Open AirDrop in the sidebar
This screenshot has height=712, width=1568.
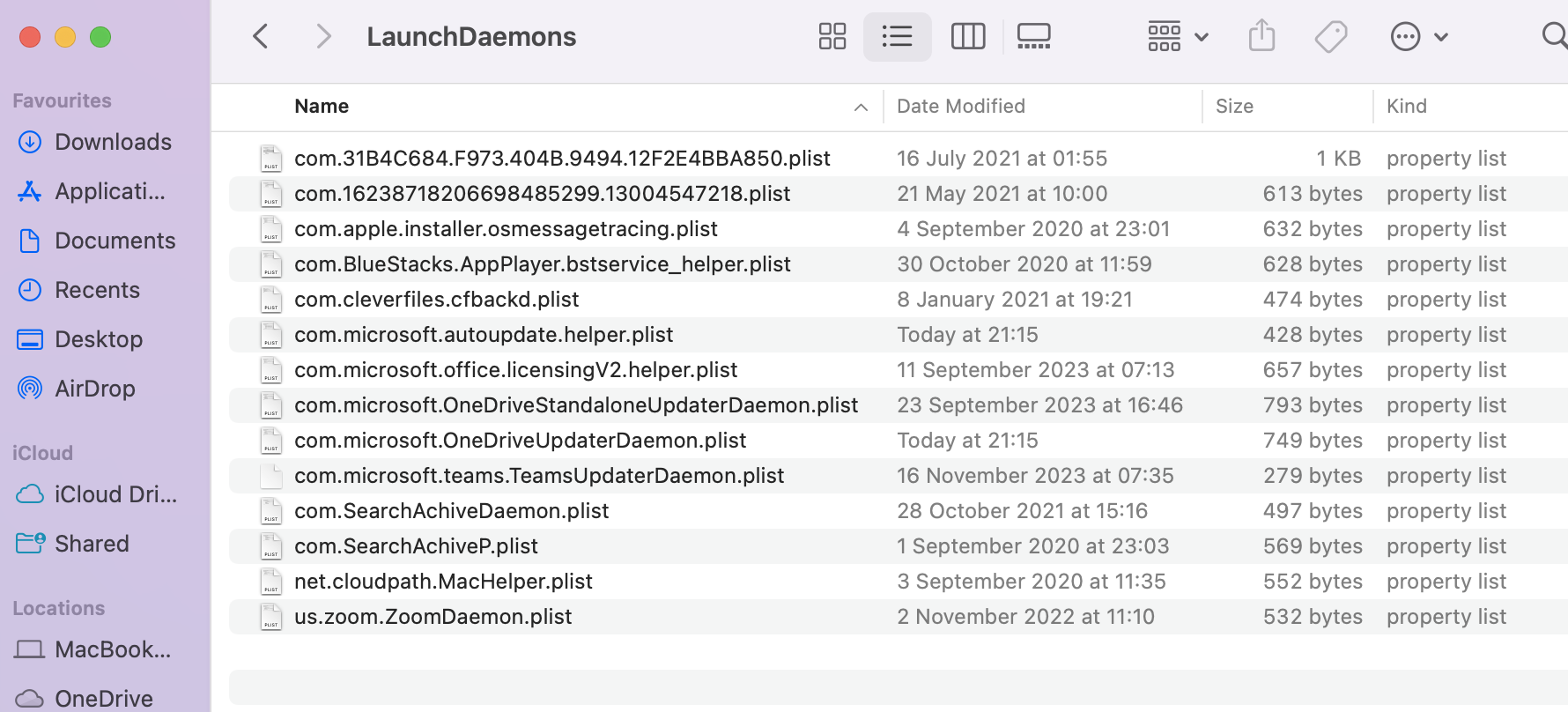(94, 389)
